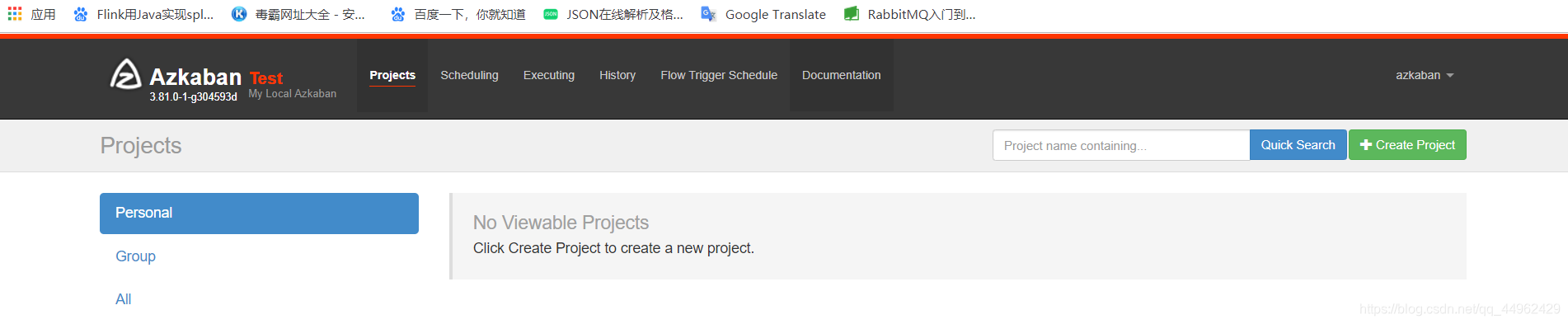This screenshot has width=1568, height=324.
Task: Click the Azkaban logo icon
Action: tap(126, 74)
